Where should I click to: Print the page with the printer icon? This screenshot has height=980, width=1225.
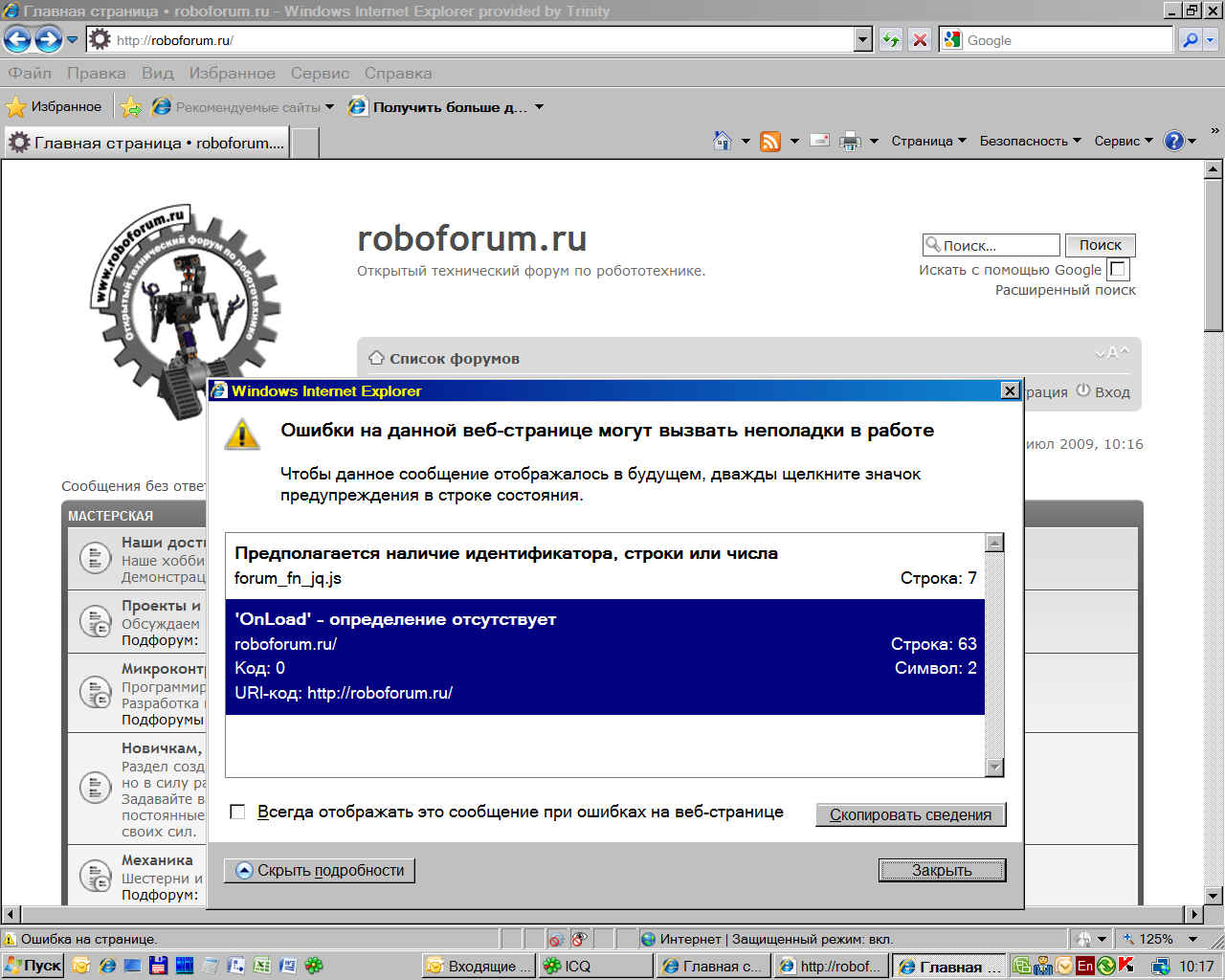pyautogui.click(x=850, y=142)
